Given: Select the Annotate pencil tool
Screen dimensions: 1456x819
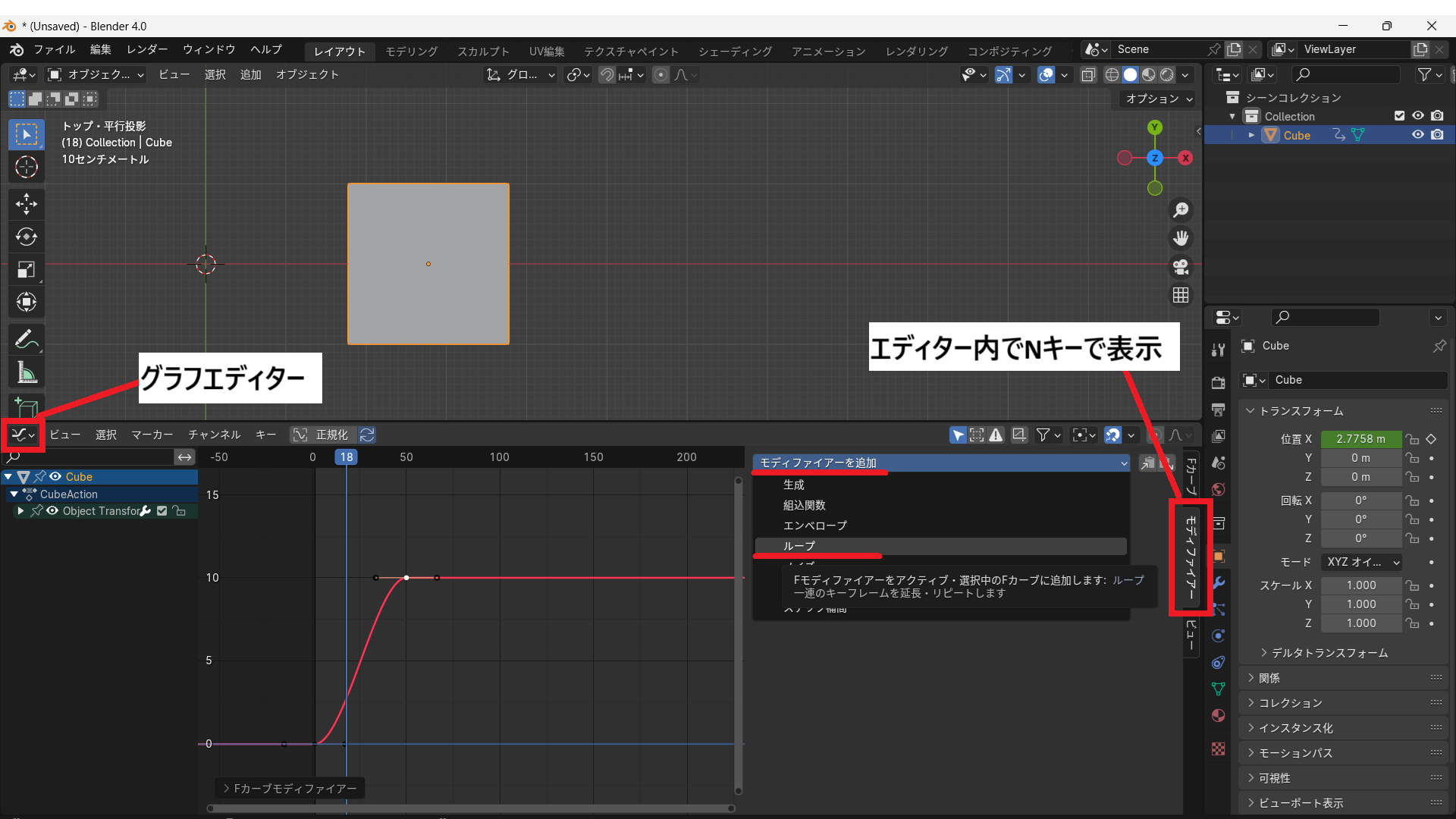Looking at the screenshot, I should [x=27, y=339].
